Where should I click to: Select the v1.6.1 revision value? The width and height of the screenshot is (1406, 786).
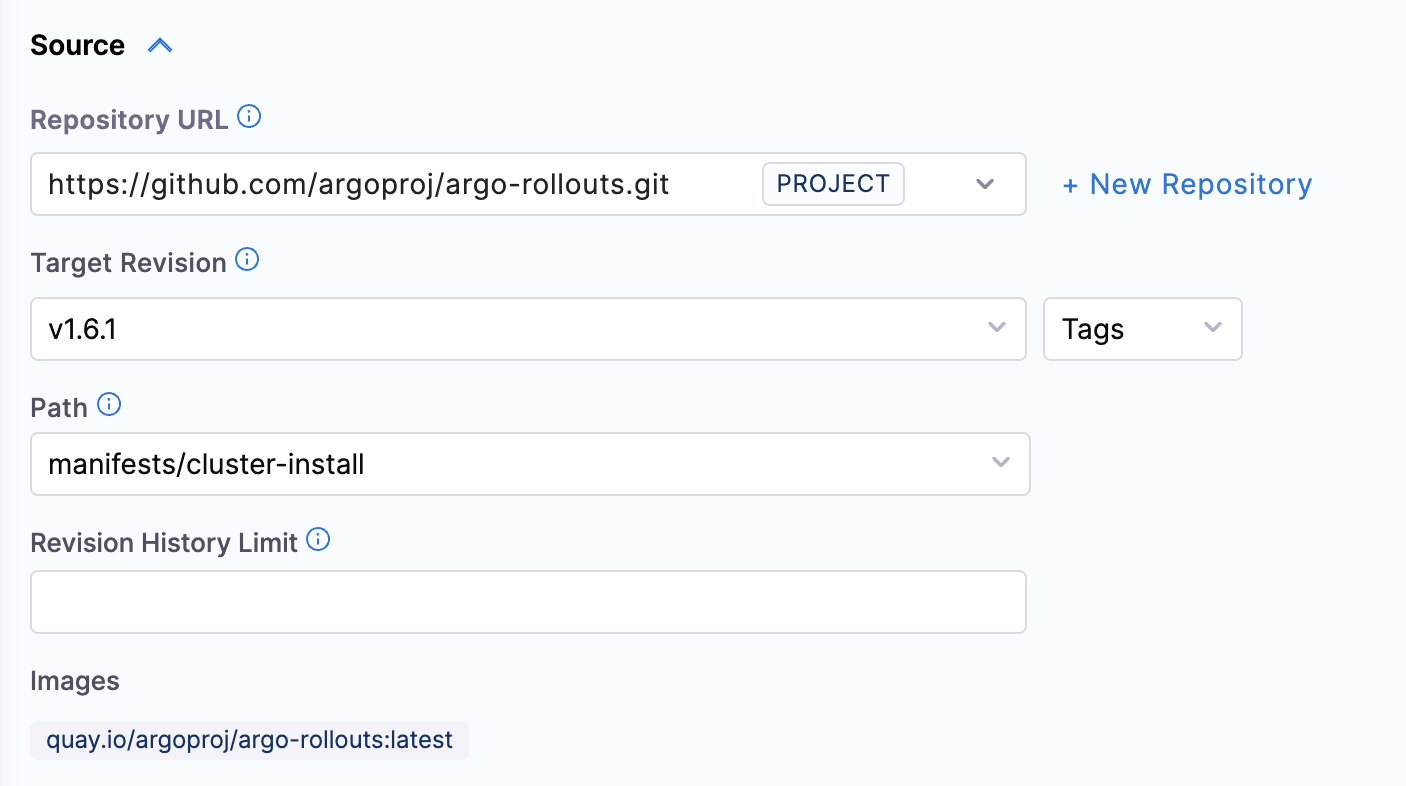pyautogui.click(x=82, y=329)
